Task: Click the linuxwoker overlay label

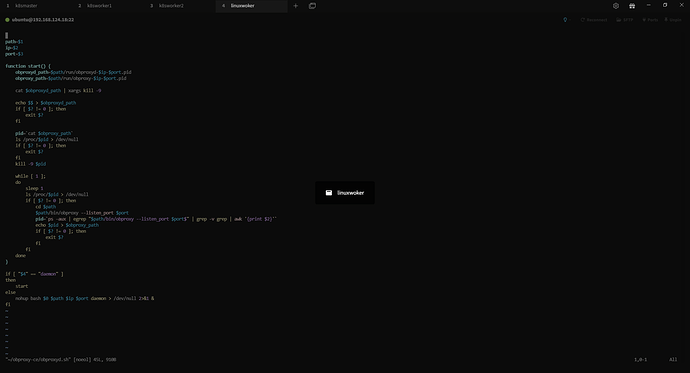Action: tap(350, 193)
